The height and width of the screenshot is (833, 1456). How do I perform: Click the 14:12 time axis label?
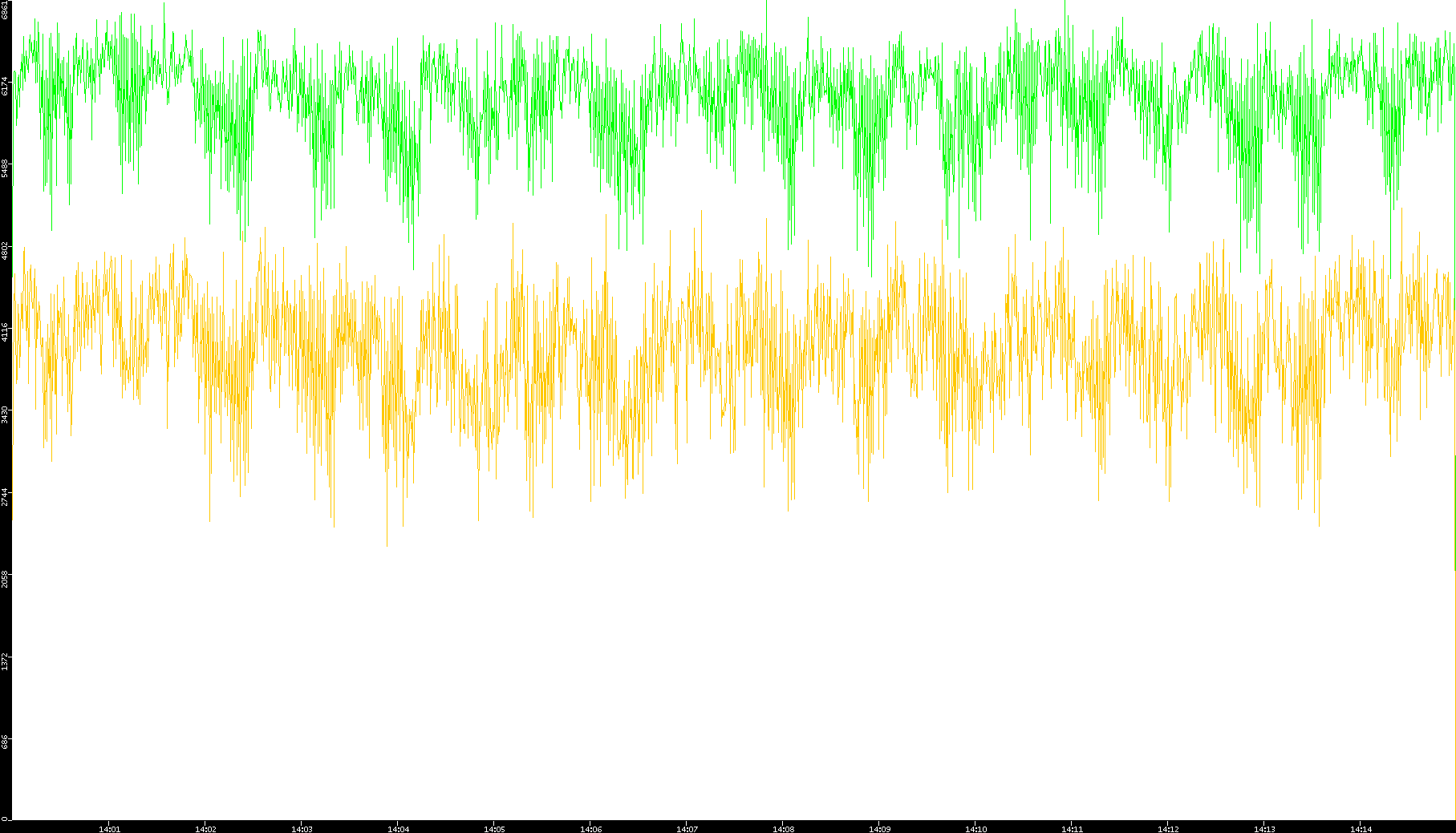coord(1168,829)
